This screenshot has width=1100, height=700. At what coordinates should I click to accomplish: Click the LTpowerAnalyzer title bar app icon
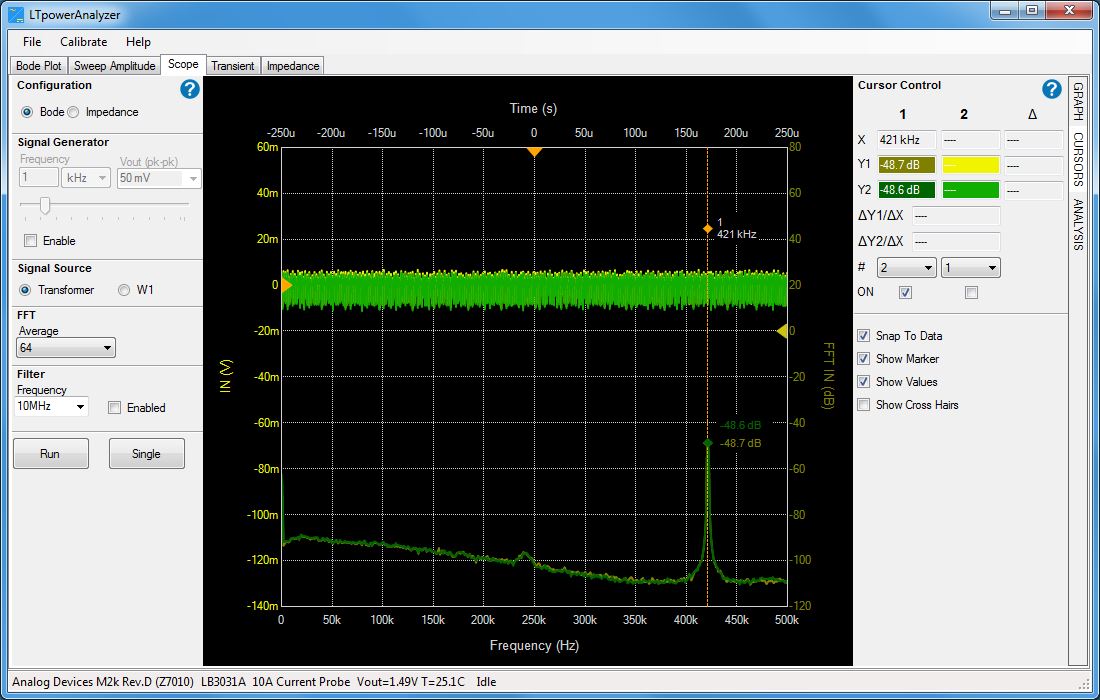point(16,13)
